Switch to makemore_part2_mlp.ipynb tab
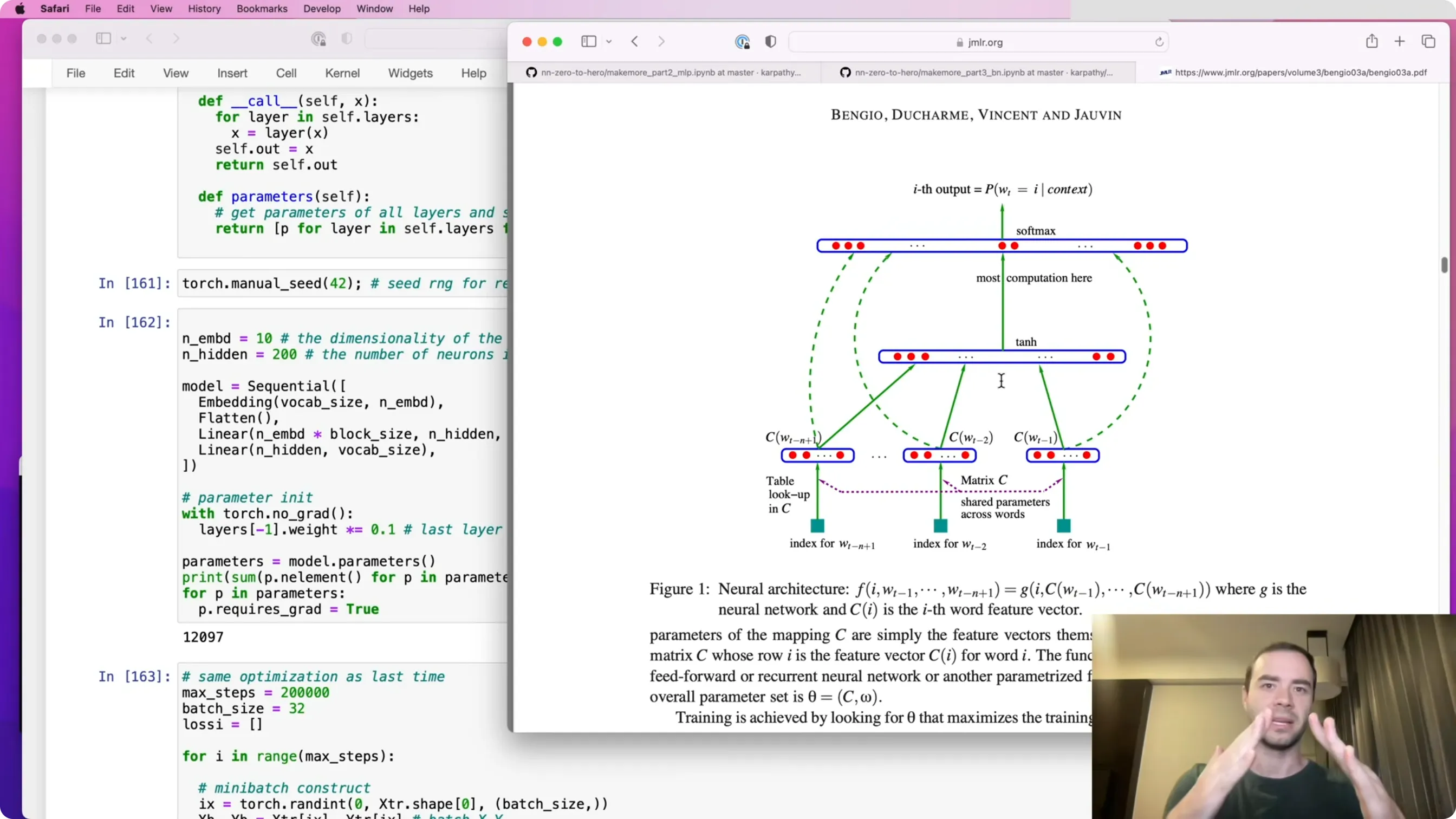1456x819 pixels. [x=664, y=73]
